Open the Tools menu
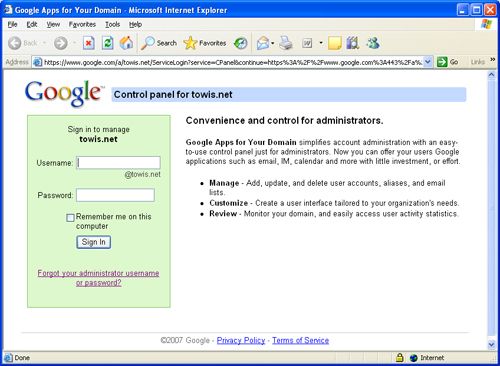This screenshot has width=500, height=366. point(112,24)
